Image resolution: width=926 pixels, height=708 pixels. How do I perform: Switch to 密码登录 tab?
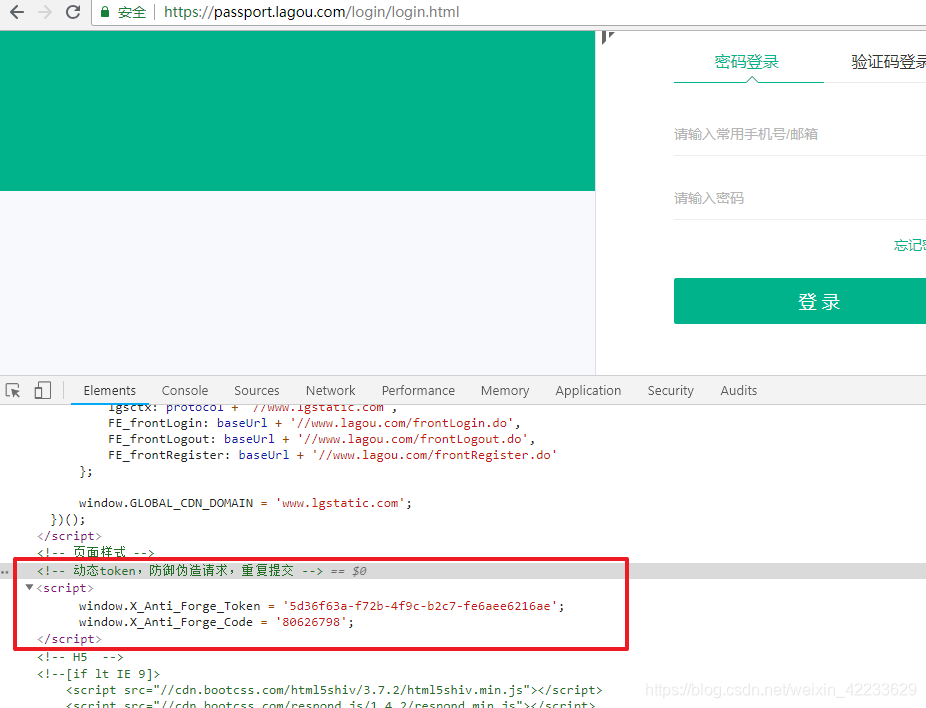(746, 61)
